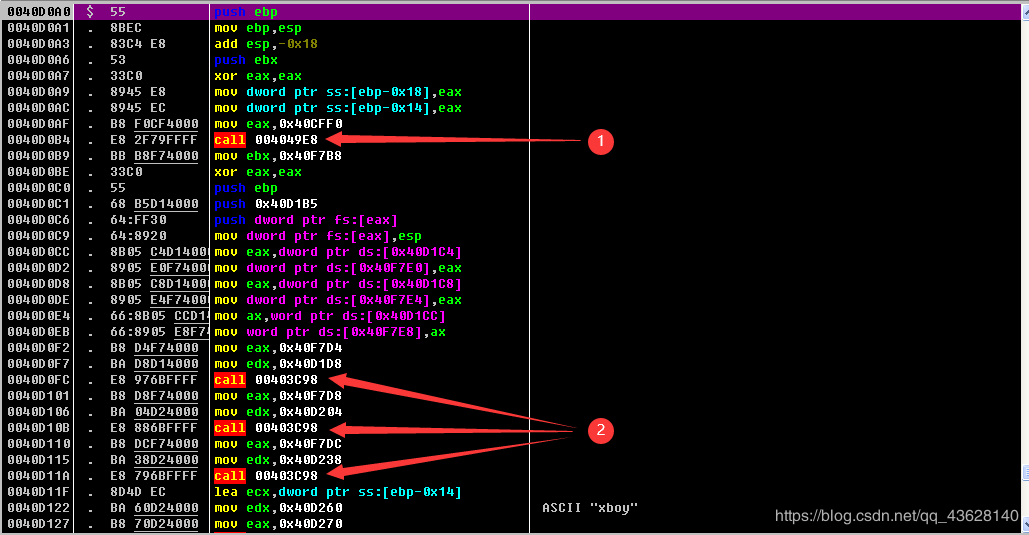Image resolution: width=1029 pixels, height=535 pixels.
Task: Select the instruction "mov edx,0x40D238"
Action: pos(278,460)
